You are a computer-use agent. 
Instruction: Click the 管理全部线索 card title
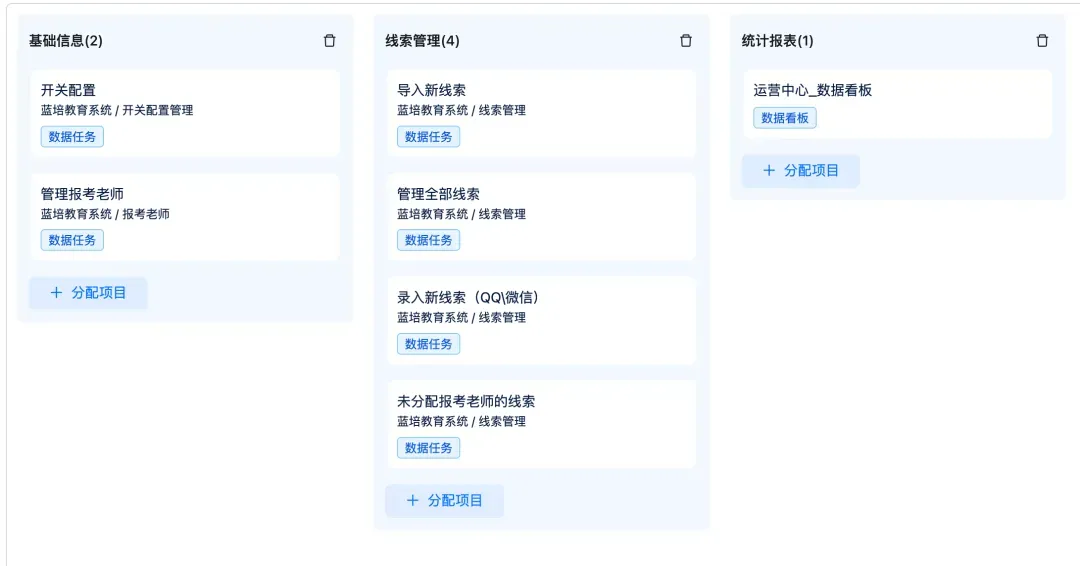coord(438,194)
